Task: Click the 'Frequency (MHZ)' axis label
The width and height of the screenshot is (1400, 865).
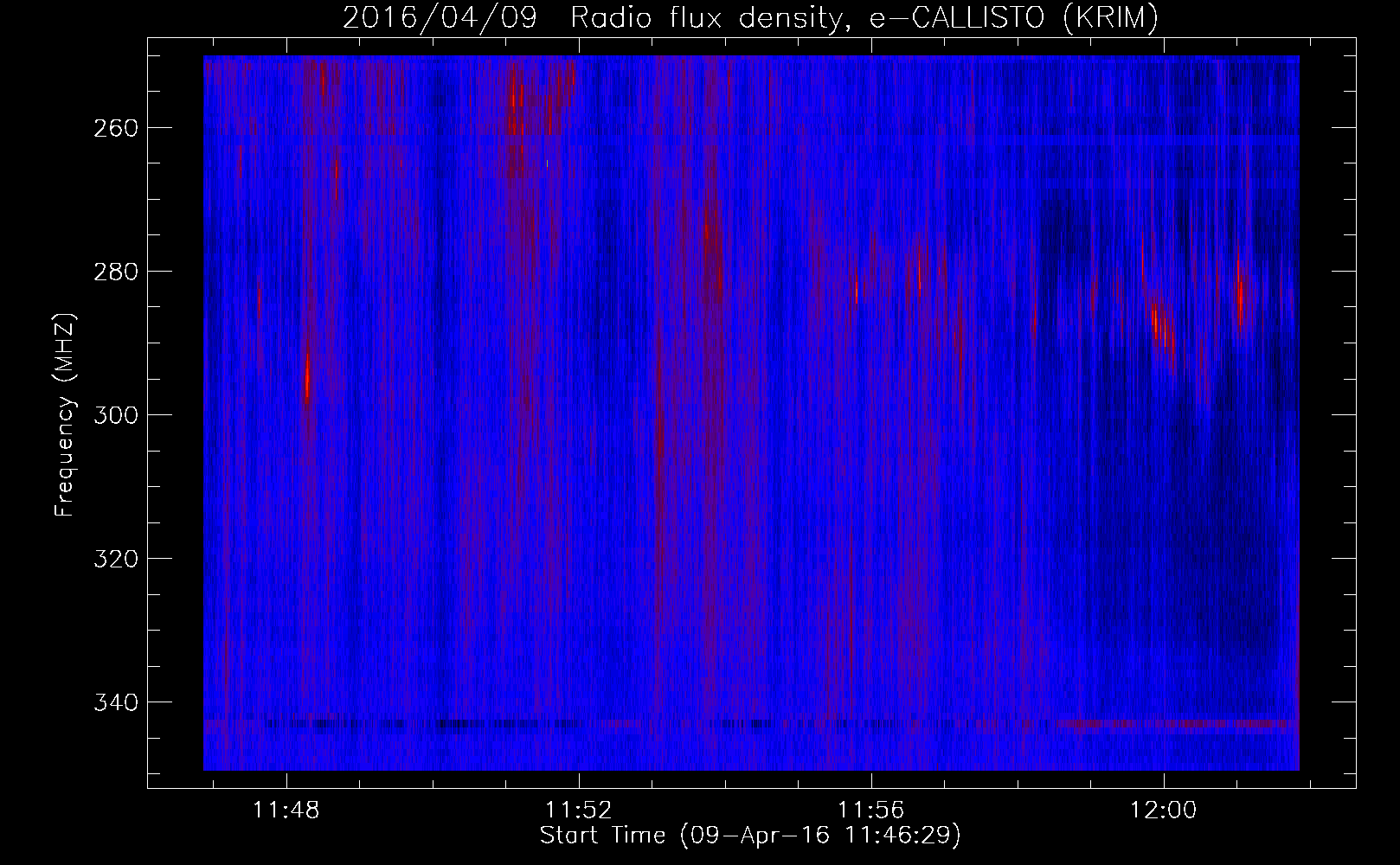Action: 66,414
